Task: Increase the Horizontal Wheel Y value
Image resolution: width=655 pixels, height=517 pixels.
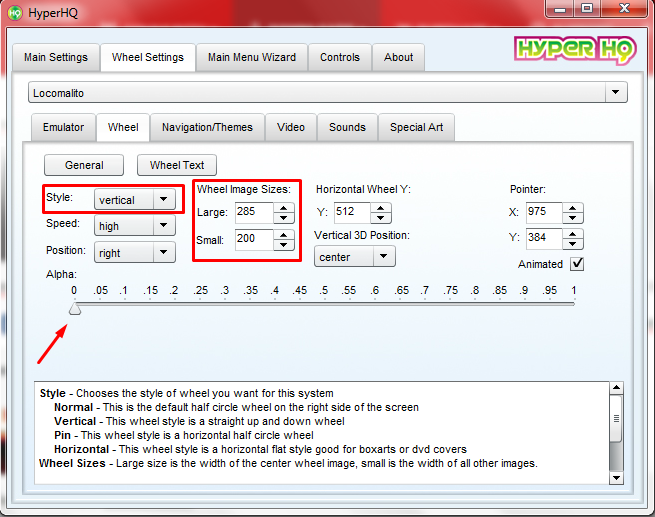Action: tap(381, 208)
